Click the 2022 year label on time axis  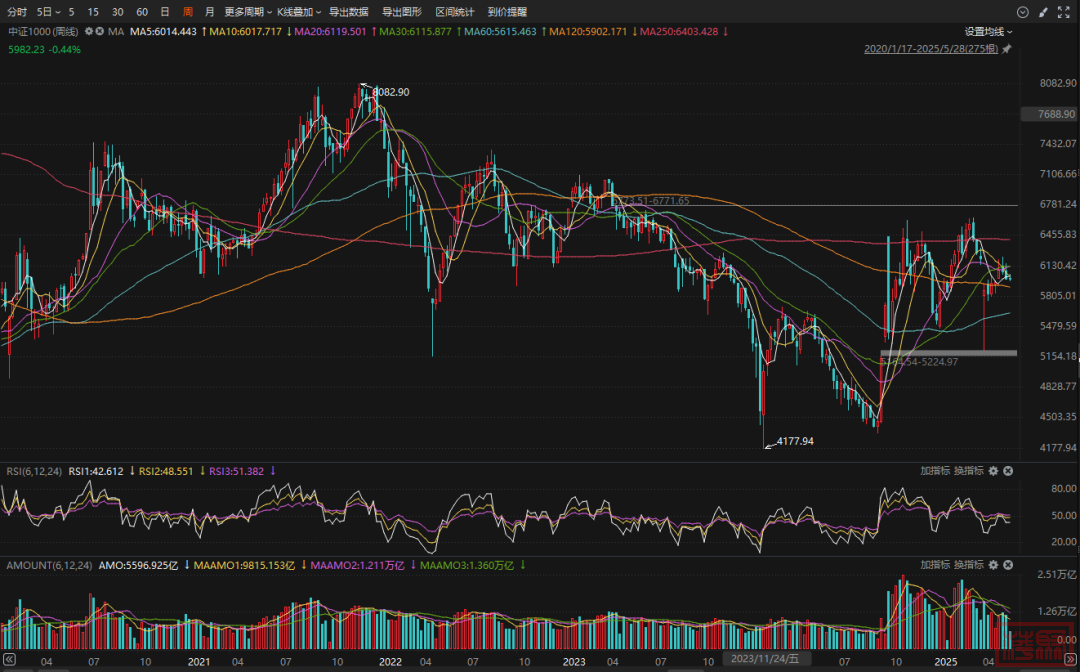pos(390,662)
